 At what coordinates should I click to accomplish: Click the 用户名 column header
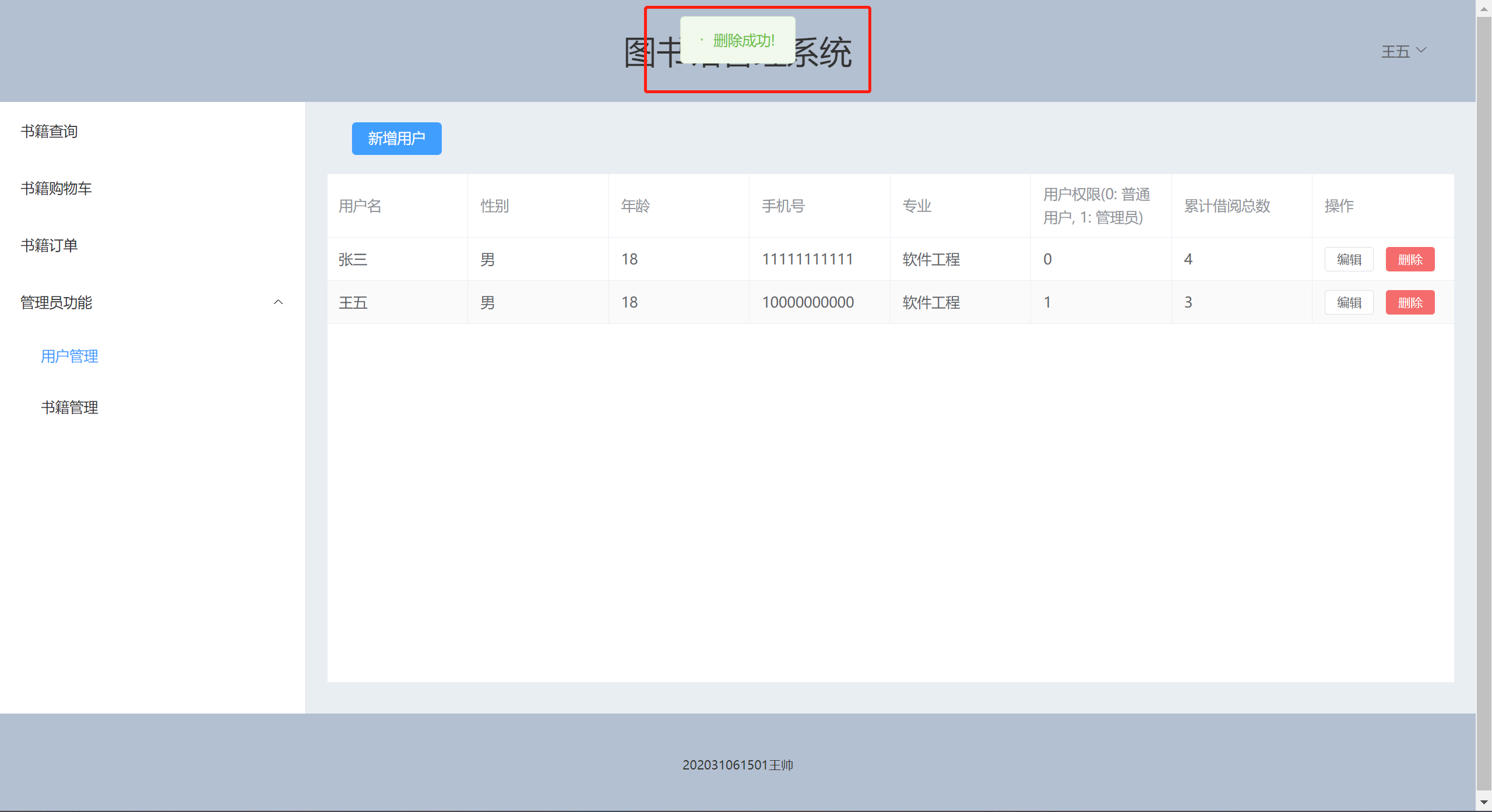pyautogui.click(x=360, y=206)
